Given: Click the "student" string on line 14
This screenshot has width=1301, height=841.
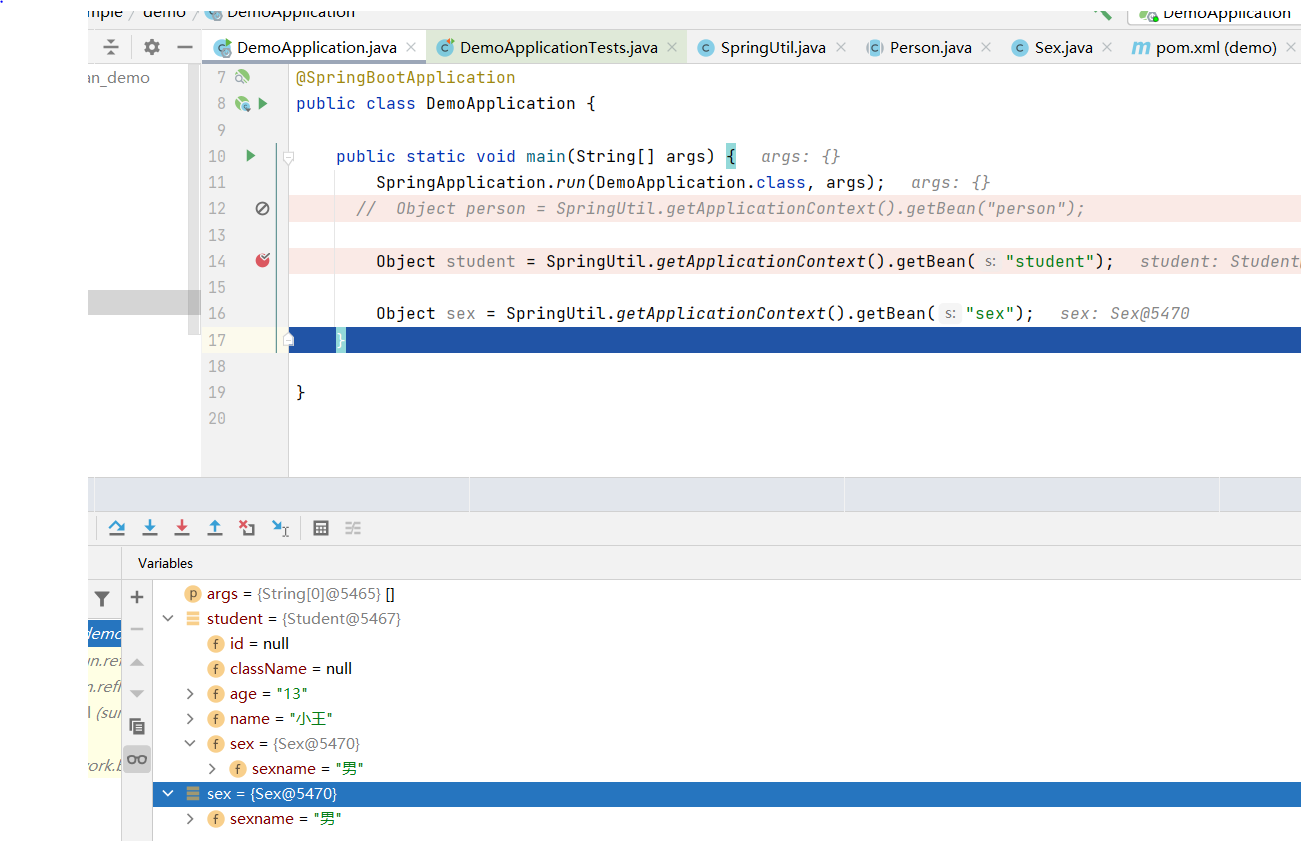Looking at the screenshot, I should coord(1049,261).
